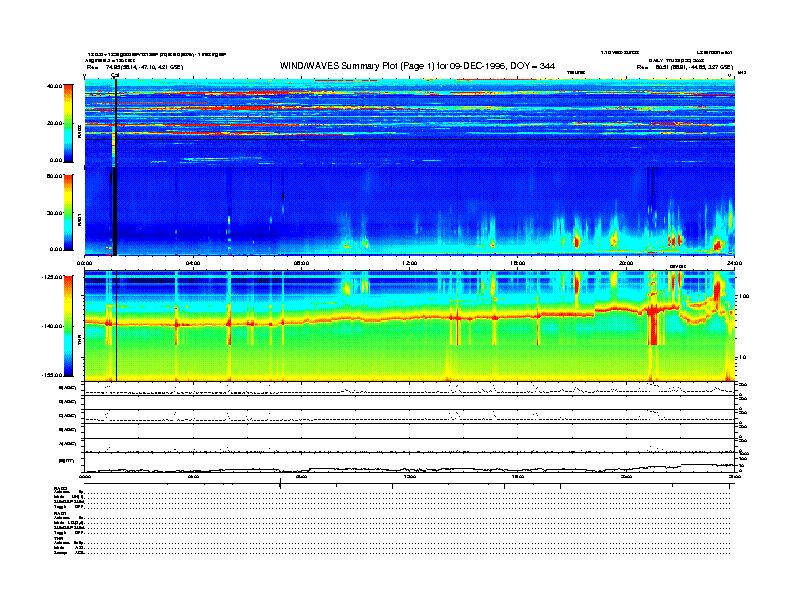
Task: Click the black horizontal line across RAD2 spectrogram
Action: (x=410, y=139)
